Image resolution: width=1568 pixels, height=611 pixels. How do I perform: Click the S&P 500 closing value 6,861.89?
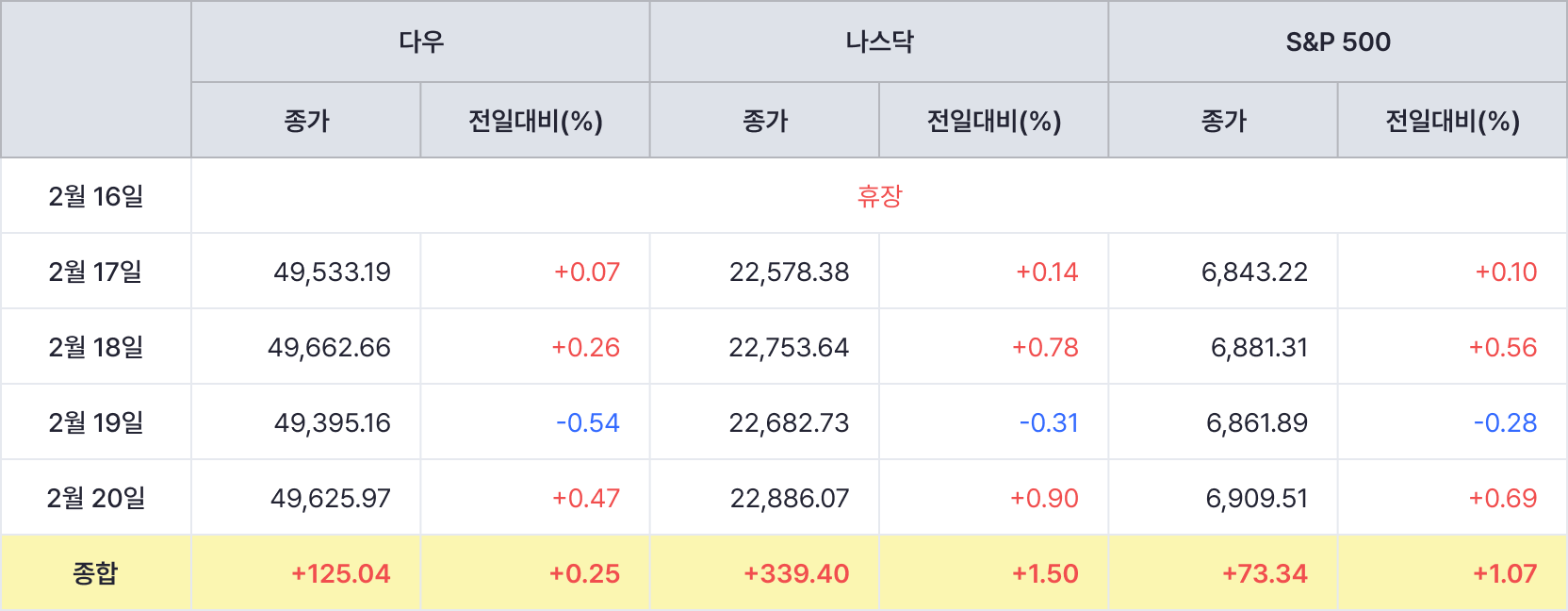1257,422
